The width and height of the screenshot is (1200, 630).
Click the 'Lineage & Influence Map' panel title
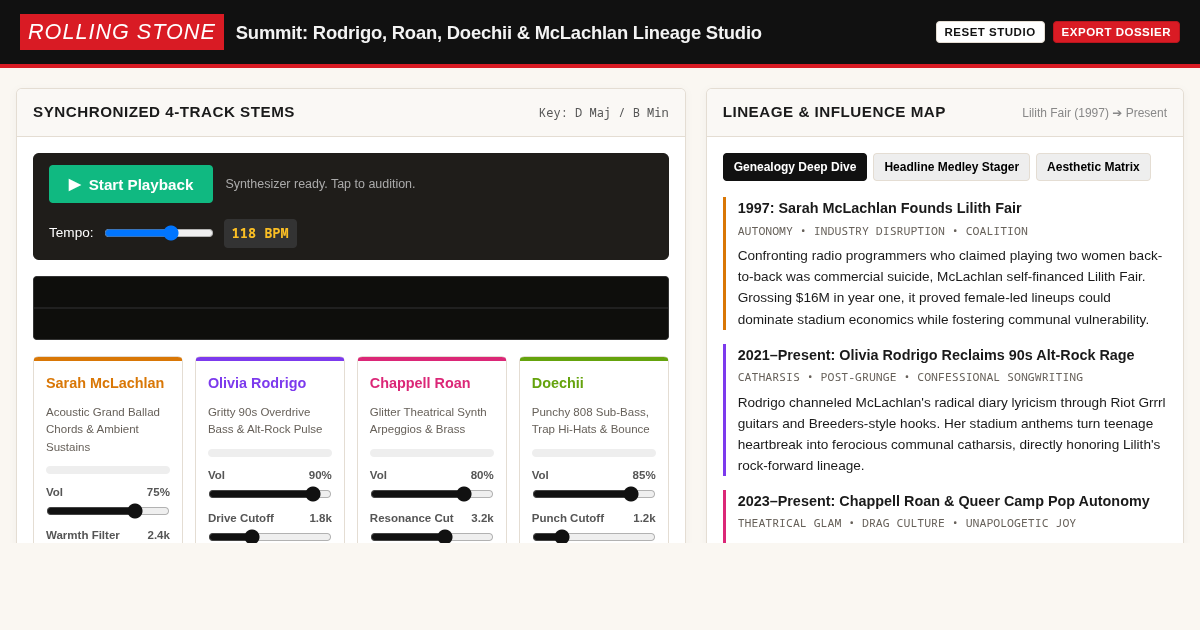click(834, 112)
